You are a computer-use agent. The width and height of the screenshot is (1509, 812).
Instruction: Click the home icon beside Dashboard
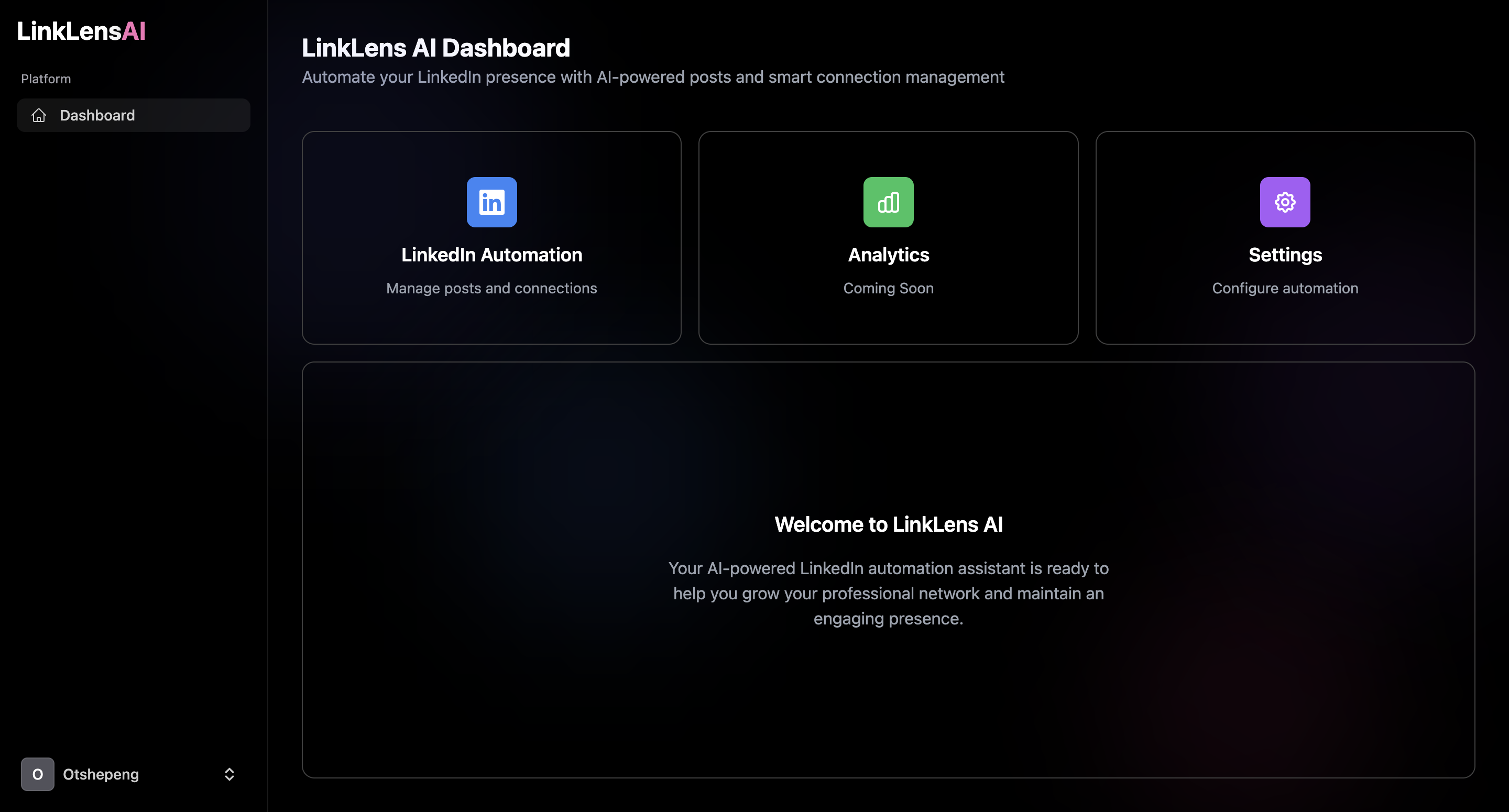[39, 115]
